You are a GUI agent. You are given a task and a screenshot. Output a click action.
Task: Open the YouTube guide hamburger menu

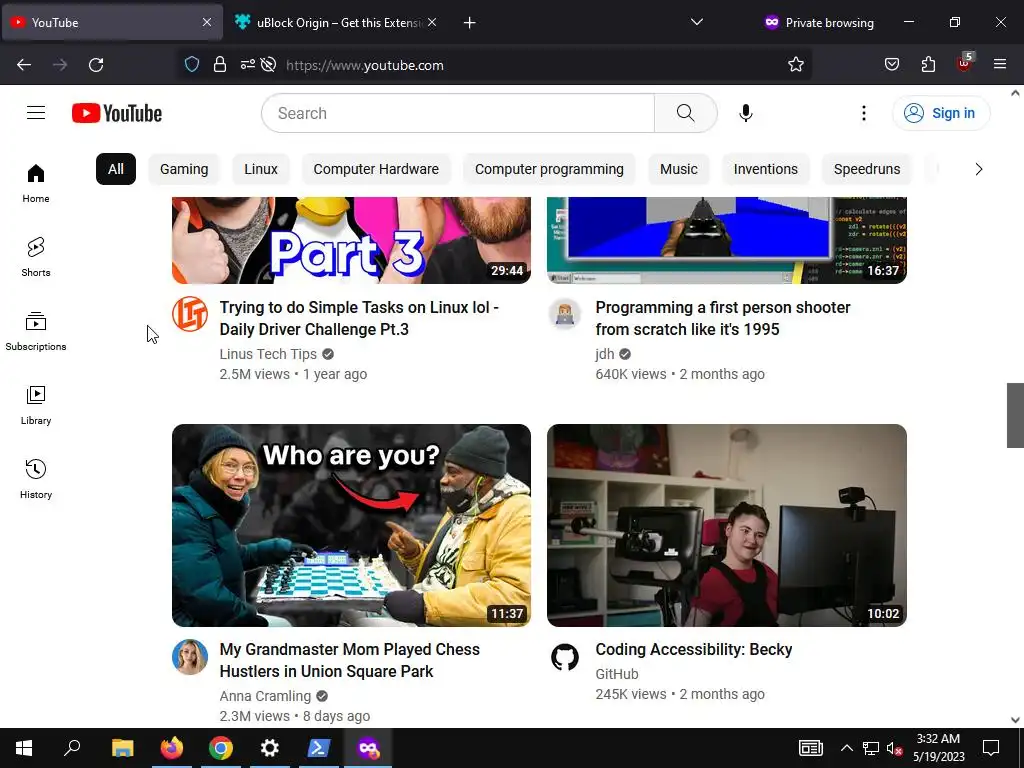click(36, 113)
